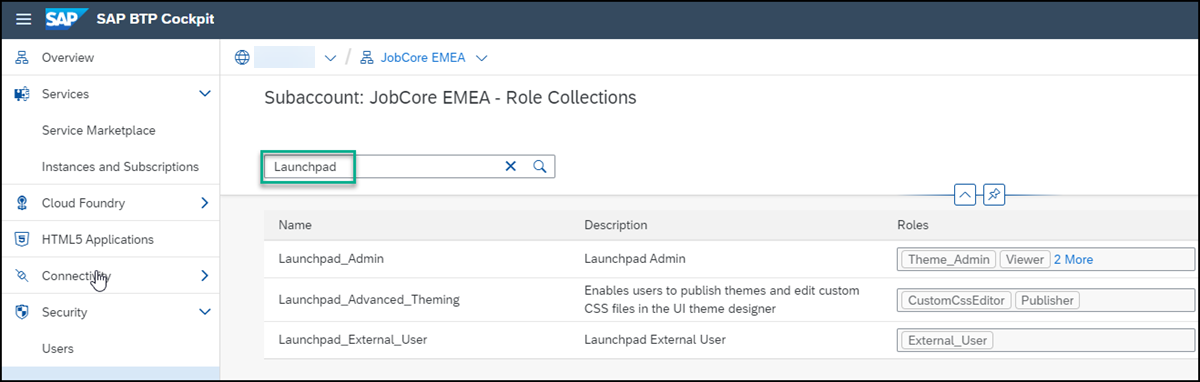The height and width of the screenshot is (382, 1200).
Task: Clear the search field with the X icon
Action: 510,167
